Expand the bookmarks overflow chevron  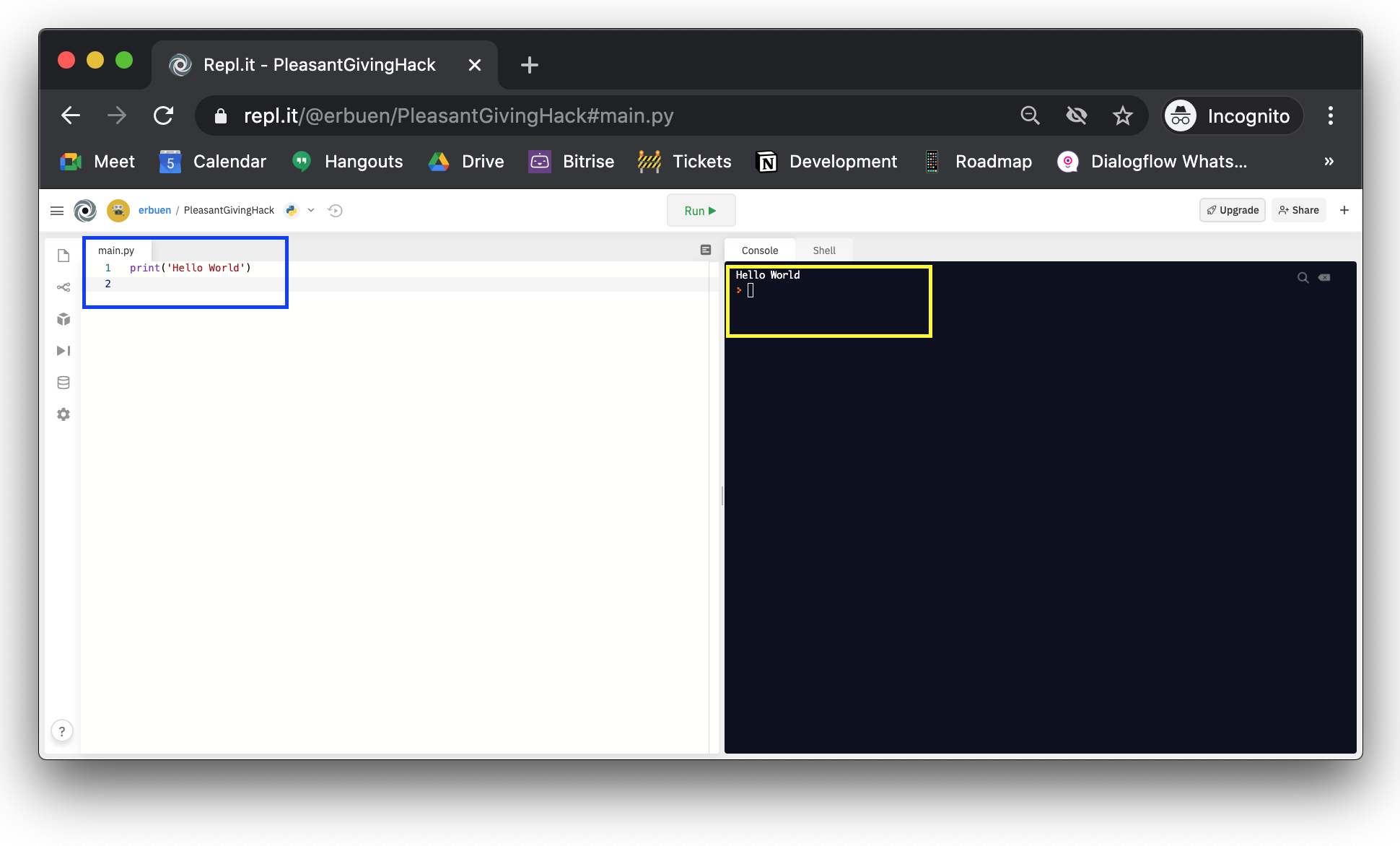tap(1329, 162)
